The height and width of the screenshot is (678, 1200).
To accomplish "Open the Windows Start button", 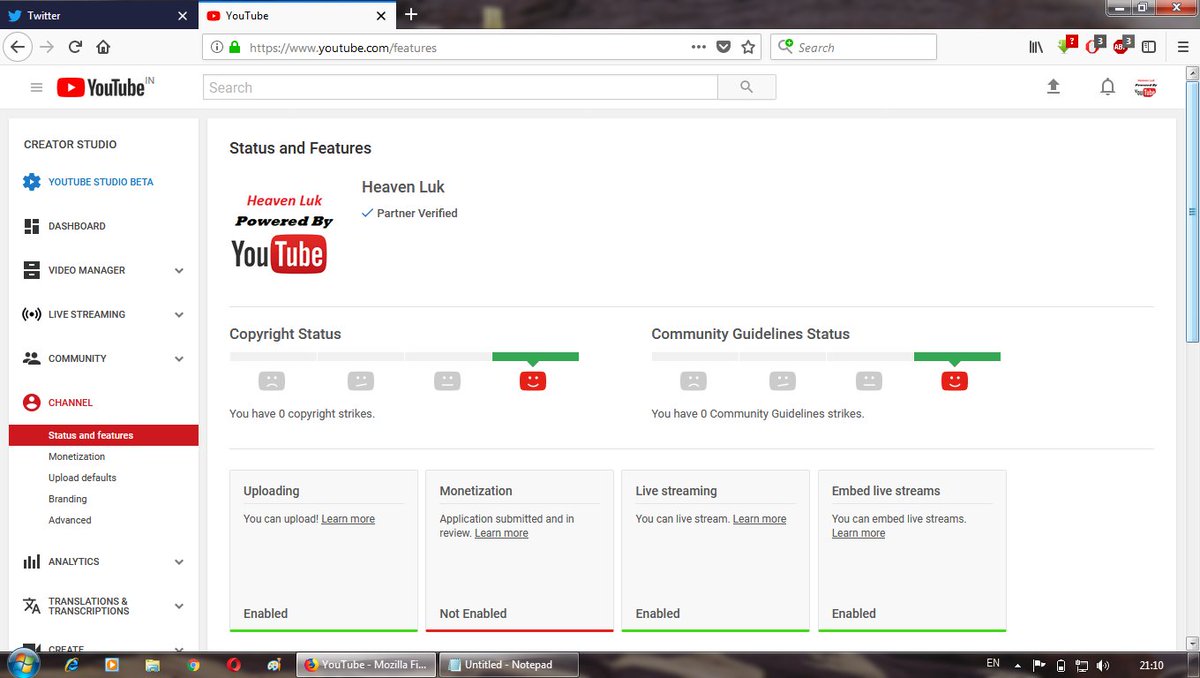I will tap(22, 663).
